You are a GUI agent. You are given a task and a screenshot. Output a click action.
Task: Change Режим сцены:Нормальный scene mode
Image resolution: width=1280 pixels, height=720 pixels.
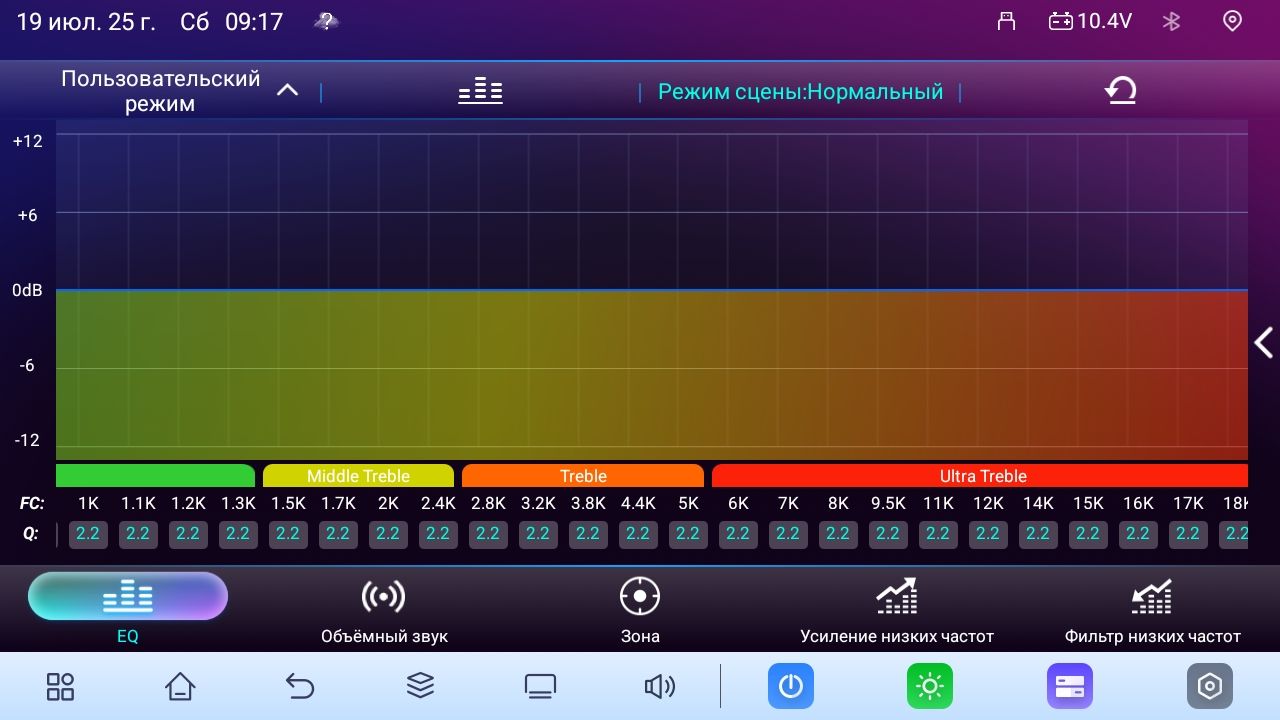pyautogui.click(x=800, y=92)
